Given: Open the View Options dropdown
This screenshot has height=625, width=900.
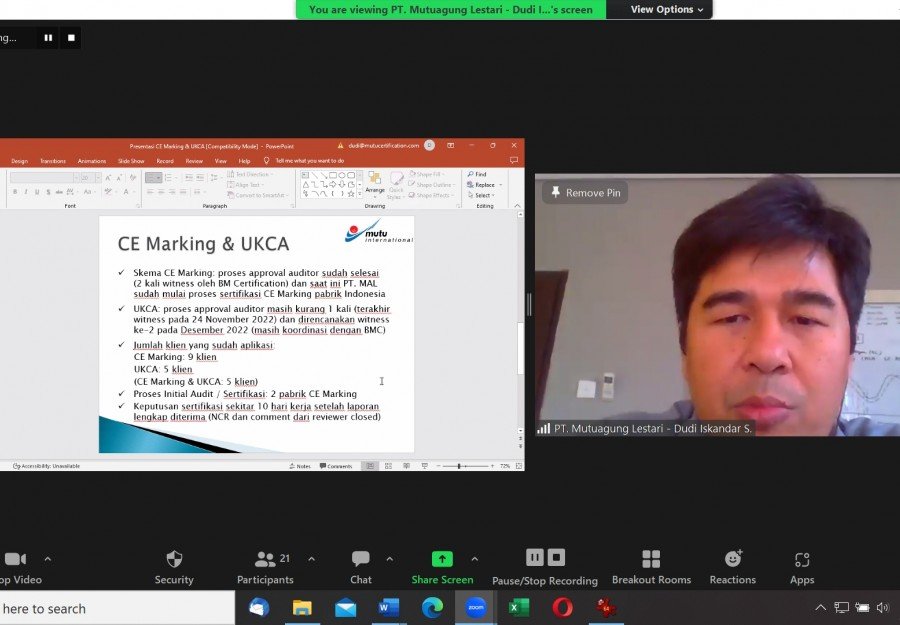Looking at the screenshot, I should point(666,9).
